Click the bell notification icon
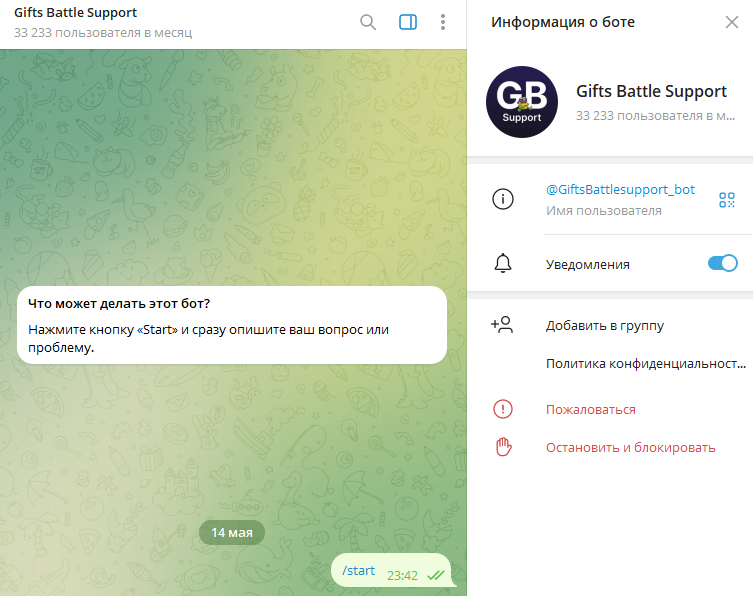 point(503,264)
